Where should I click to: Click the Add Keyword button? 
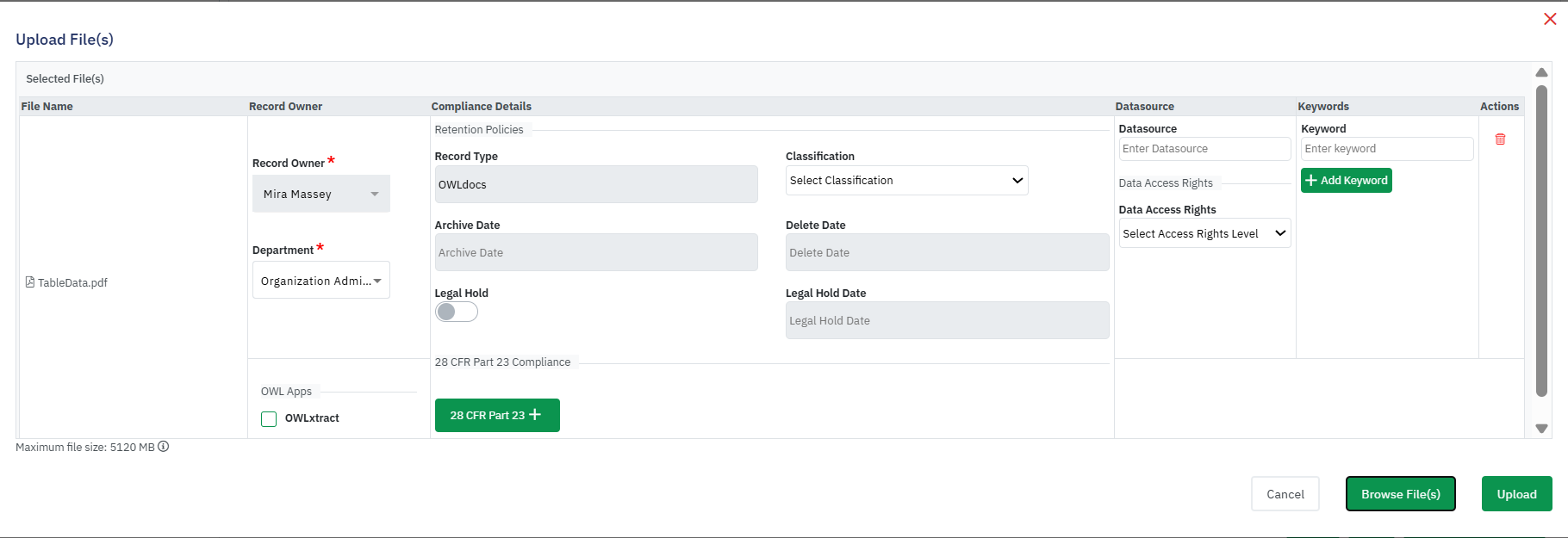click(x=1347, y=180)
